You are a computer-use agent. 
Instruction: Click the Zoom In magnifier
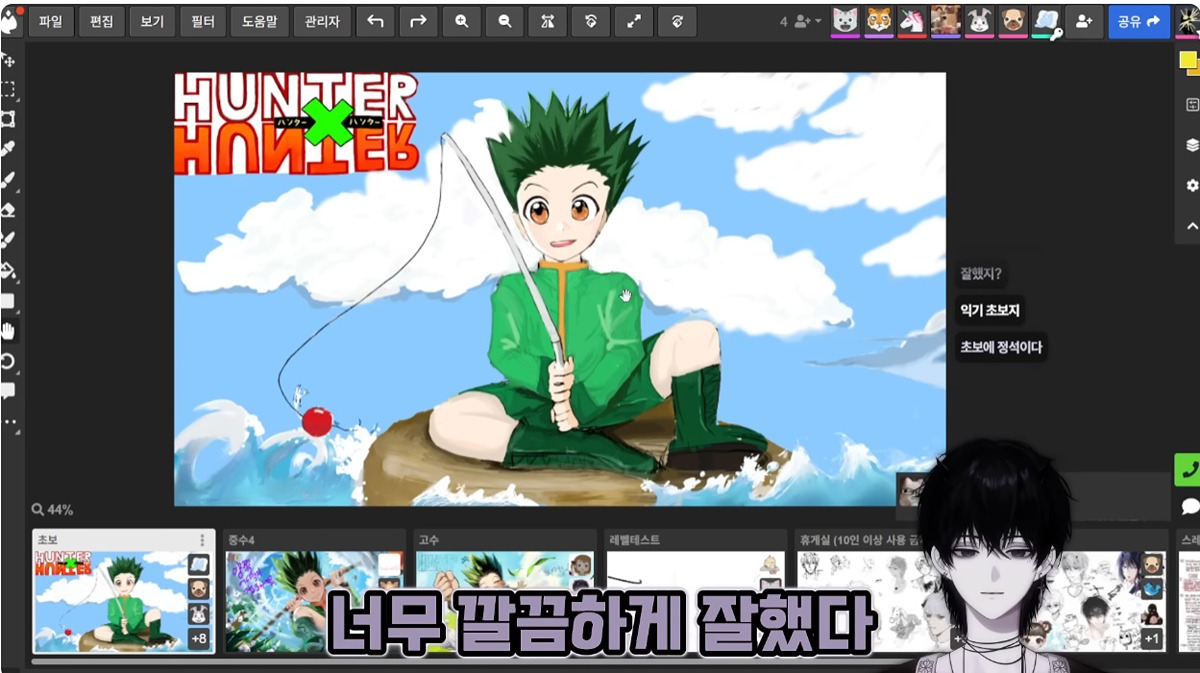tap(461, 21)
